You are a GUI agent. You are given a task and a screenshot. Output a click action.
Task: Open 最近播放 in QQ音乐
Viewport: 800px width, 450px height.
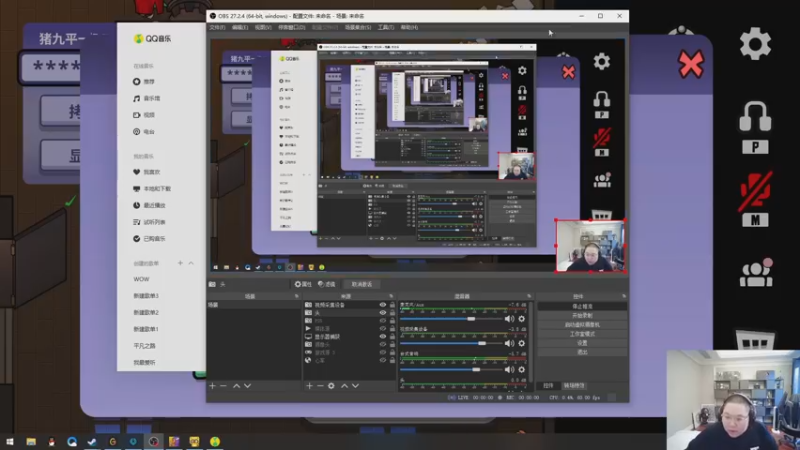pos(149,206)
